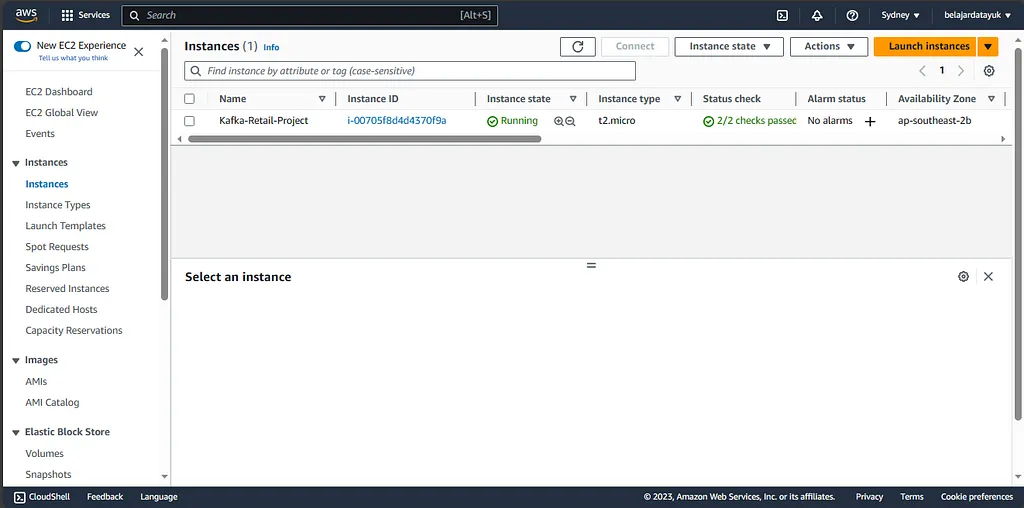Viewport: 1024px width, 508px height.
Task: Open the details panel settings gear
Action: [963, 276]
